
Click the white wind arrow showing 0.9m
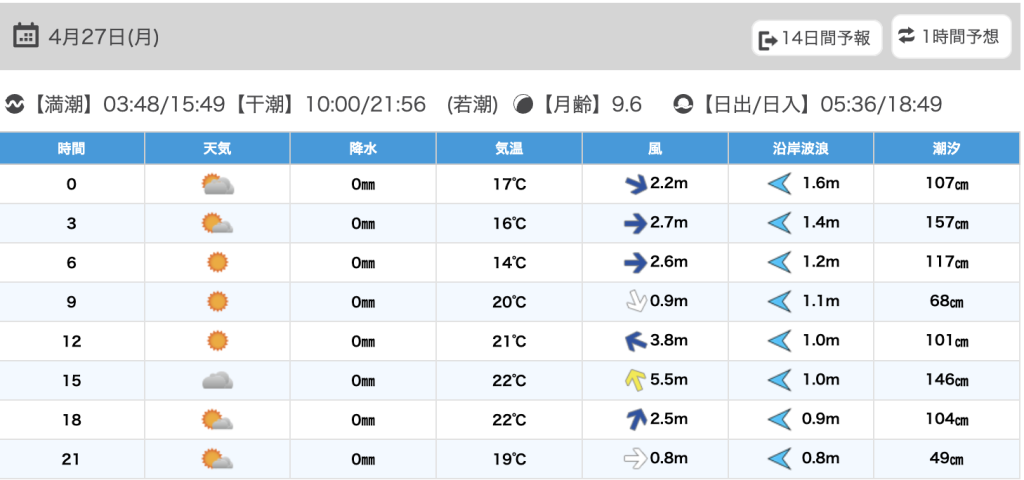(633, 301)
